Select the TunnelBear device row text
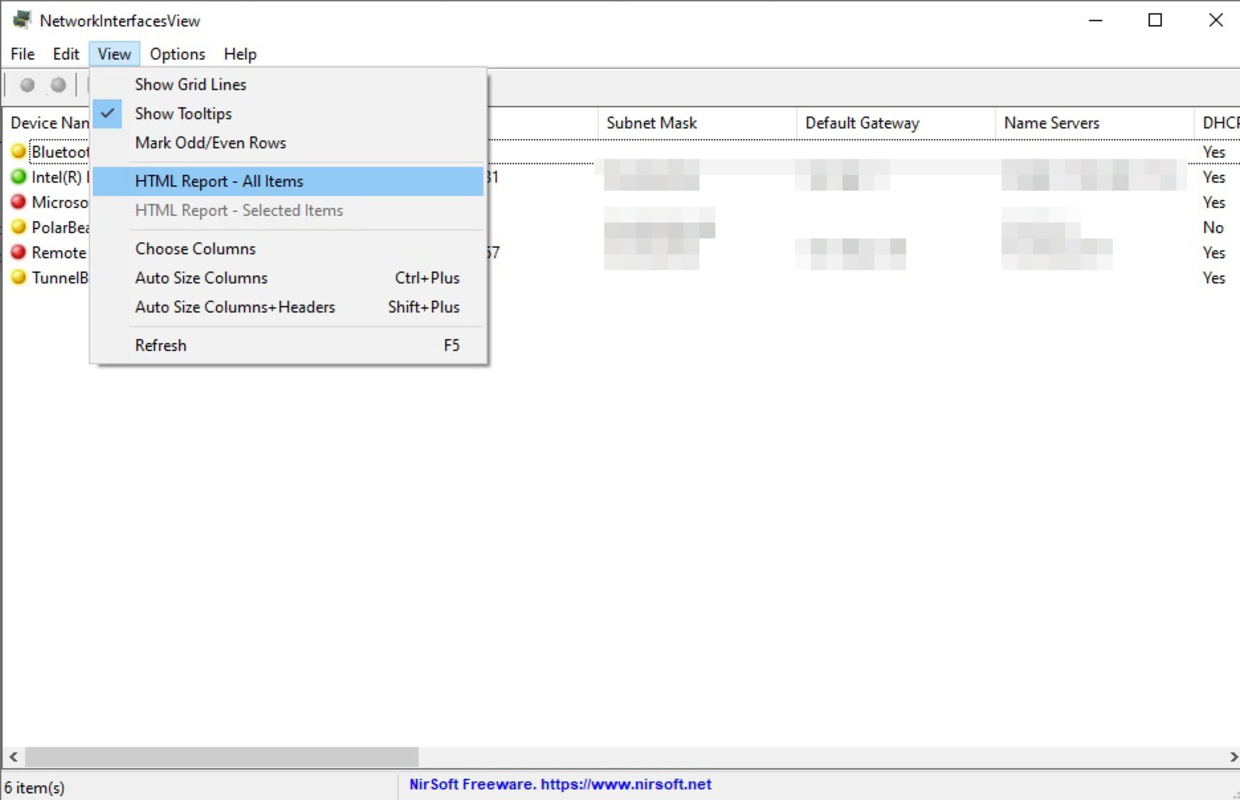The width and height of the screenshot is (1240, 800). [x=60, y=277]
